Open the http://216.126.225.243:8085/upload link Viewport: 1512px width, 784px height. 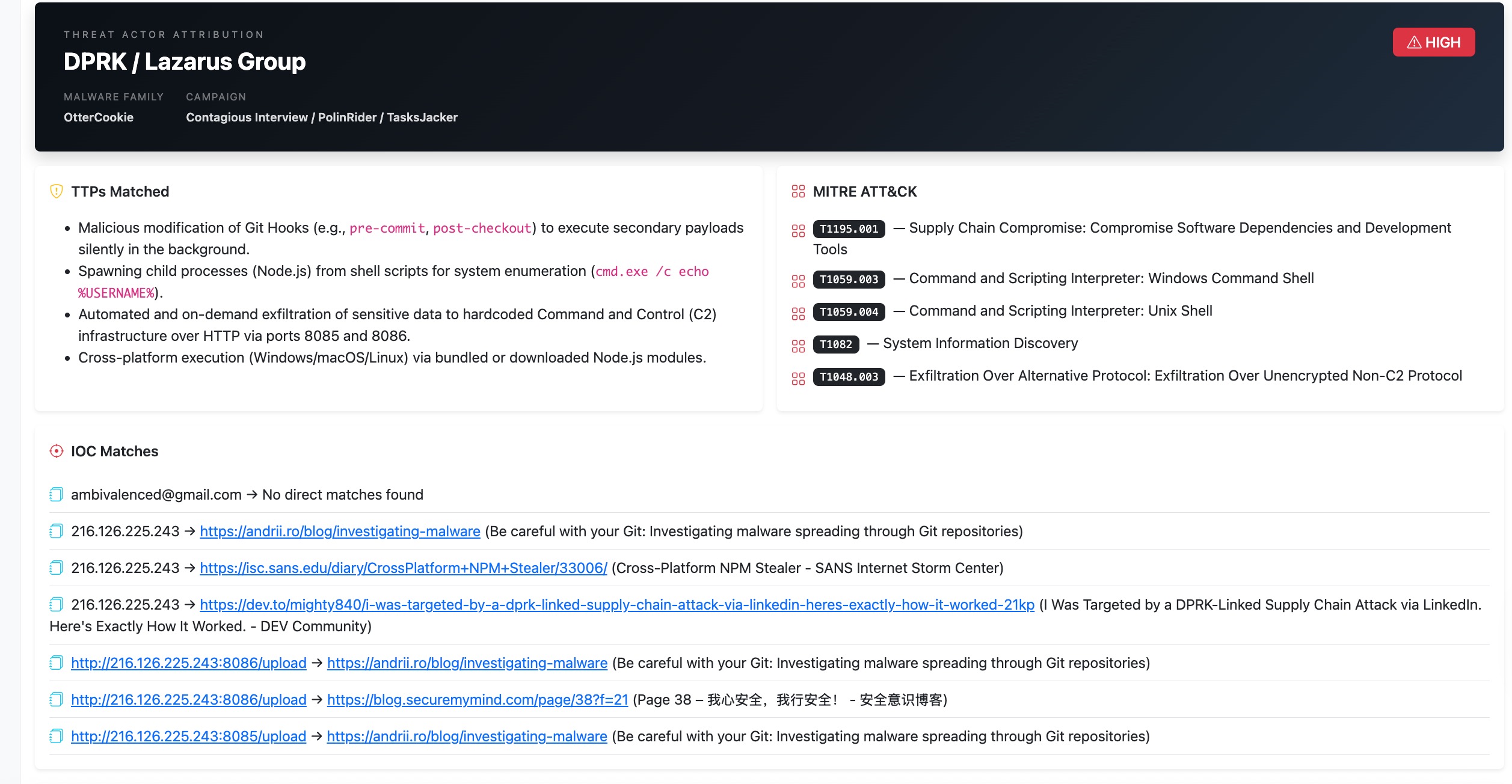point(189,737)
